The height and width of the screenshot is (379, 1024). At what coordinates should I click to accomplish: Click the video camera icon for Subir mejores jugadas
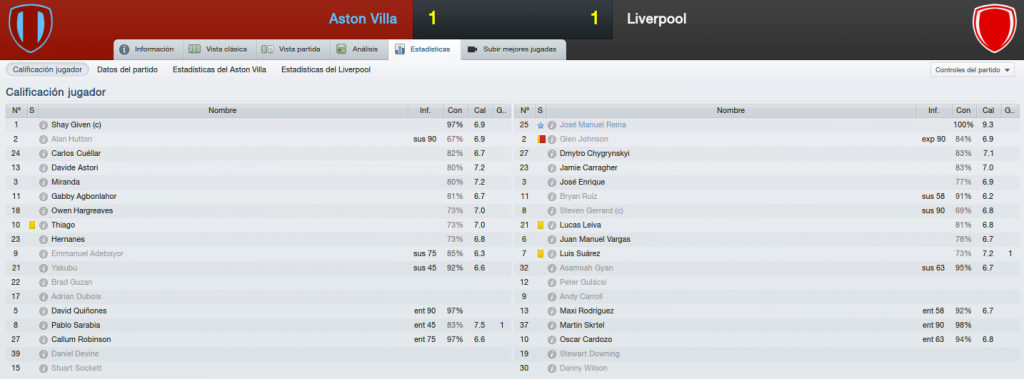tap(473, 49)
